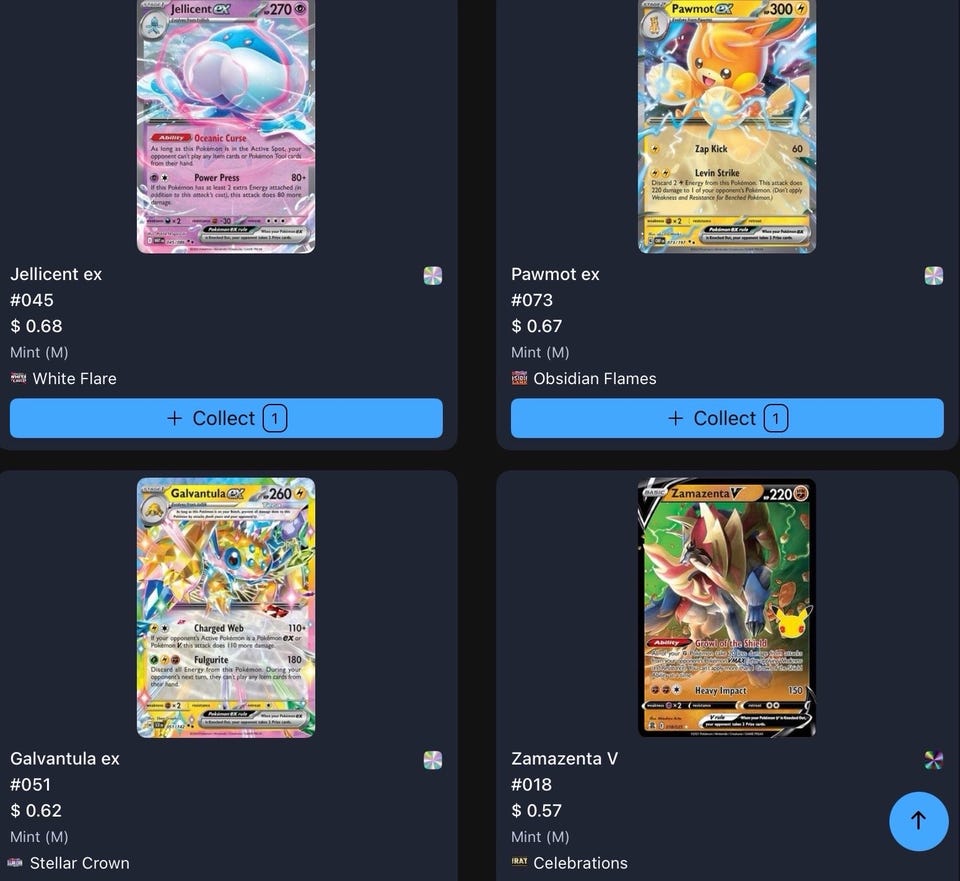The image size is (960, 881).
Task: Jump to top with the blue arrow button
Action: point(918,821)
